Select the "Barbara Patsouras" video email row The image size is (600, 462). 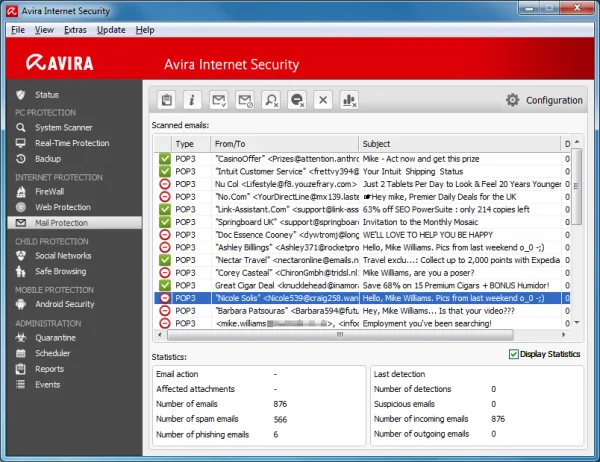click(362, 311)
